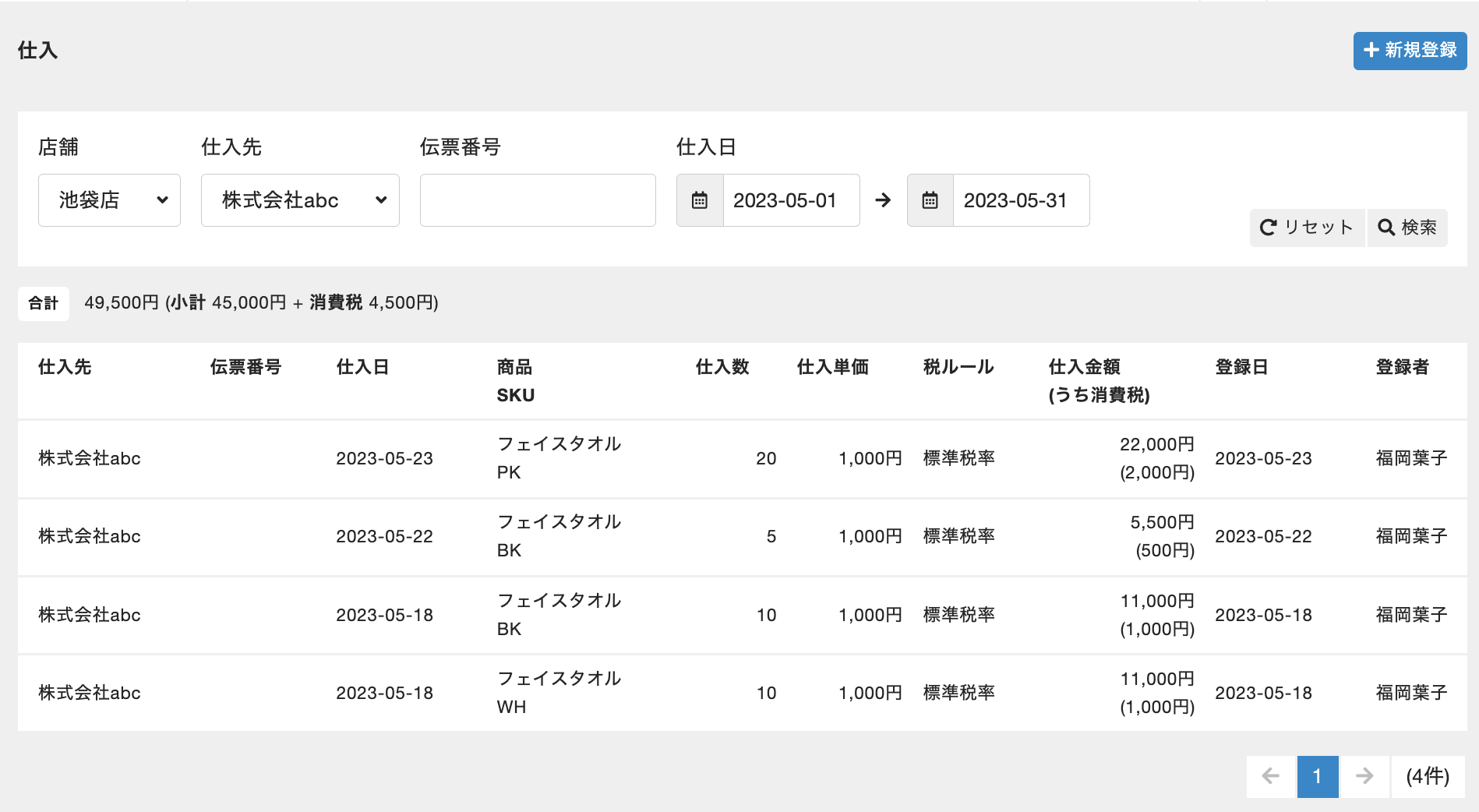Edit the start date 2023-05-01 field
The image size is (1479, 812).
coord(790,200)
